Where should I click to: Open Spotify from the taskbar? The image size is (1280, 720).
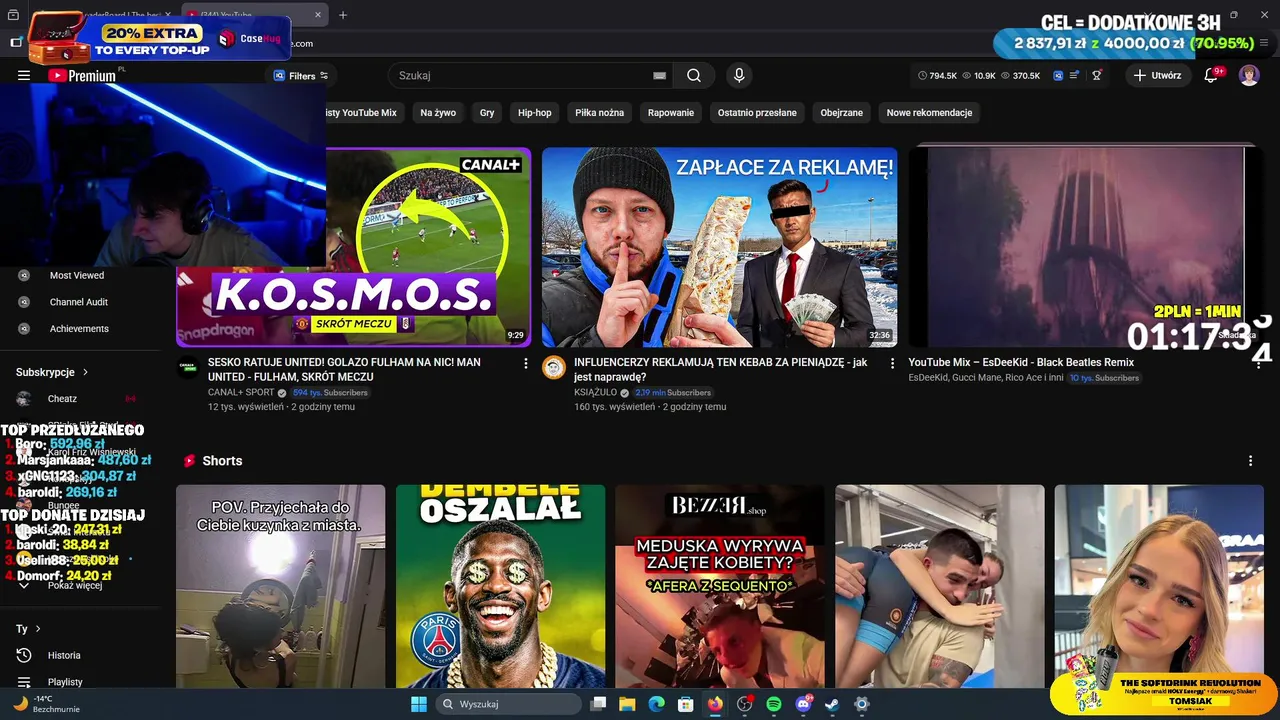[x=774, y=704]
